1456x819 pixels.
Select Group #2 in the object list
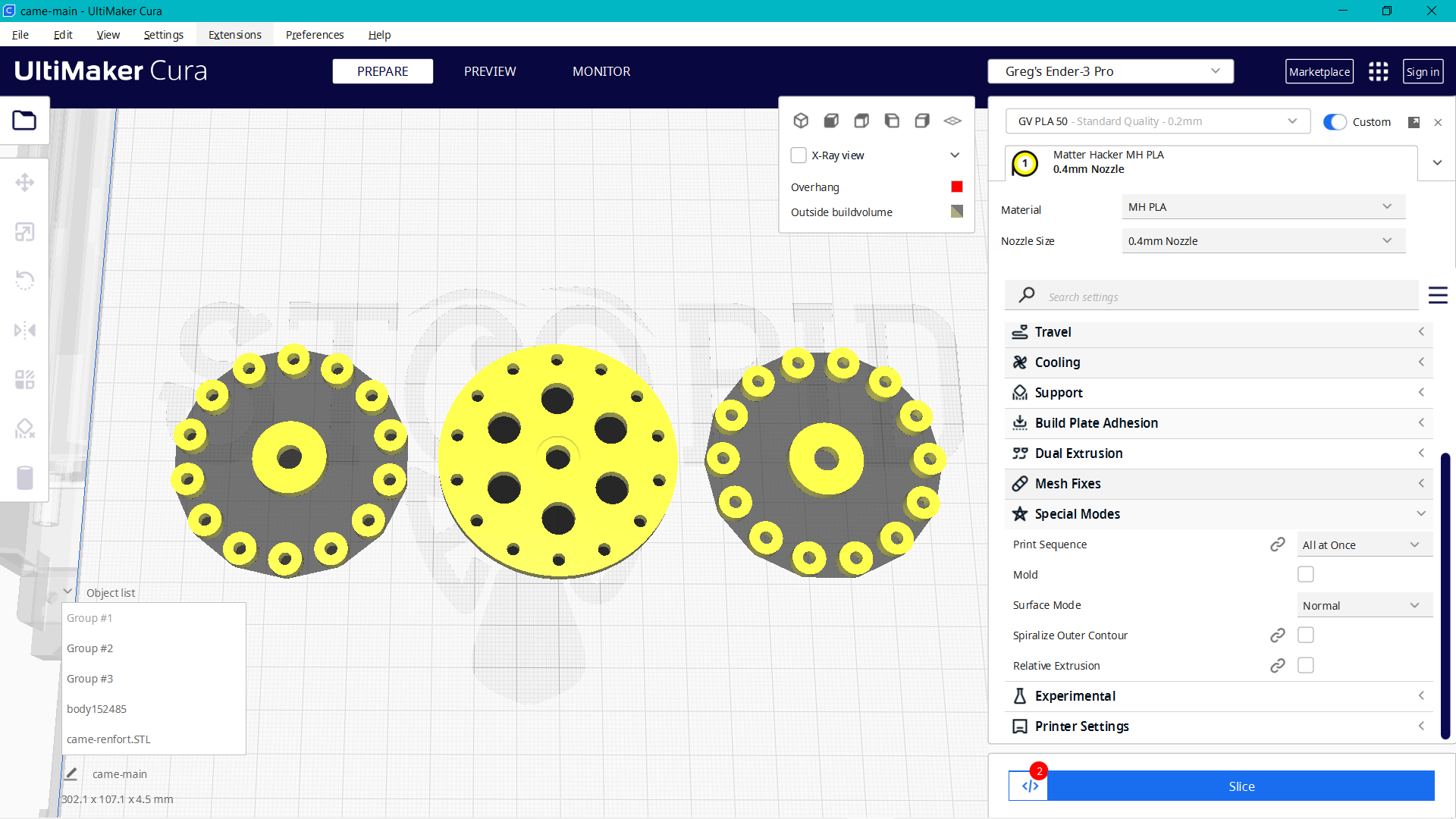(x=89, y=648)
